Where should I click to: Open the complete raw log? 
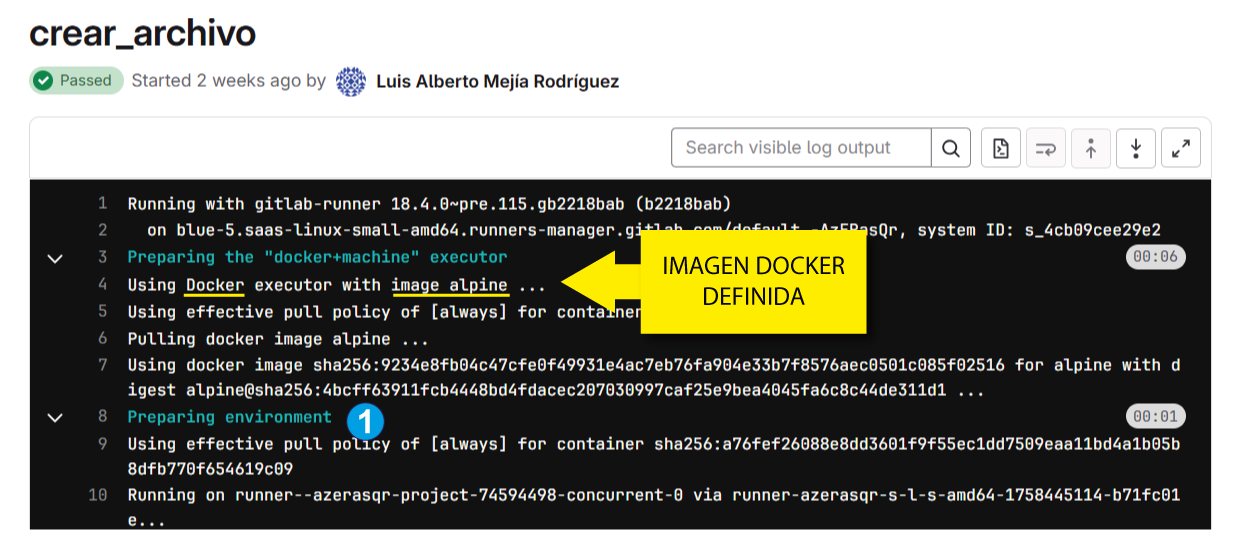(x=1000, y=148)
